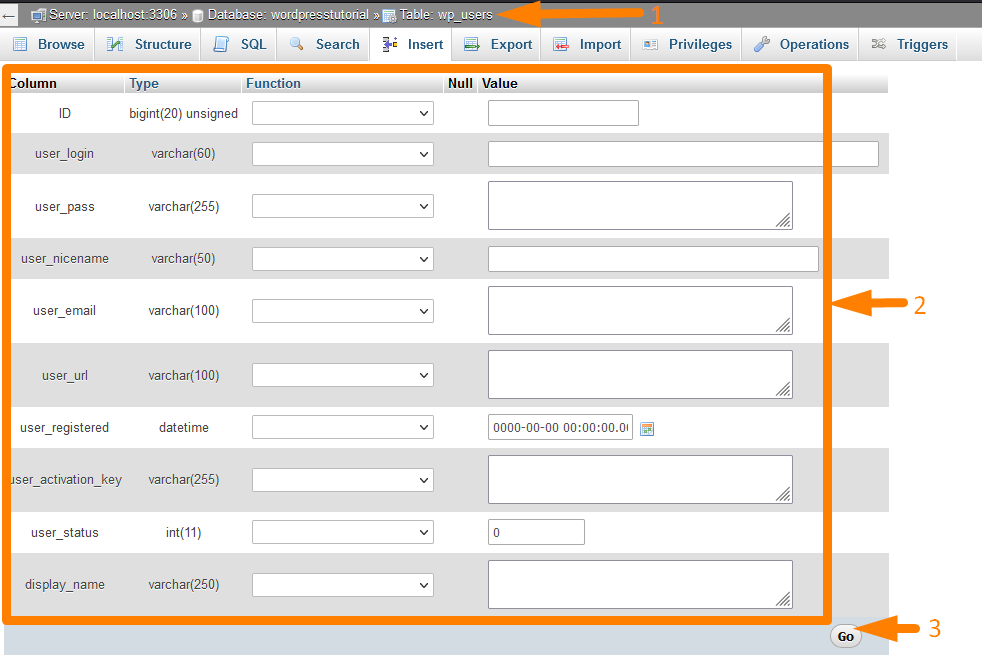Open the Import tab

pos(587,44)
